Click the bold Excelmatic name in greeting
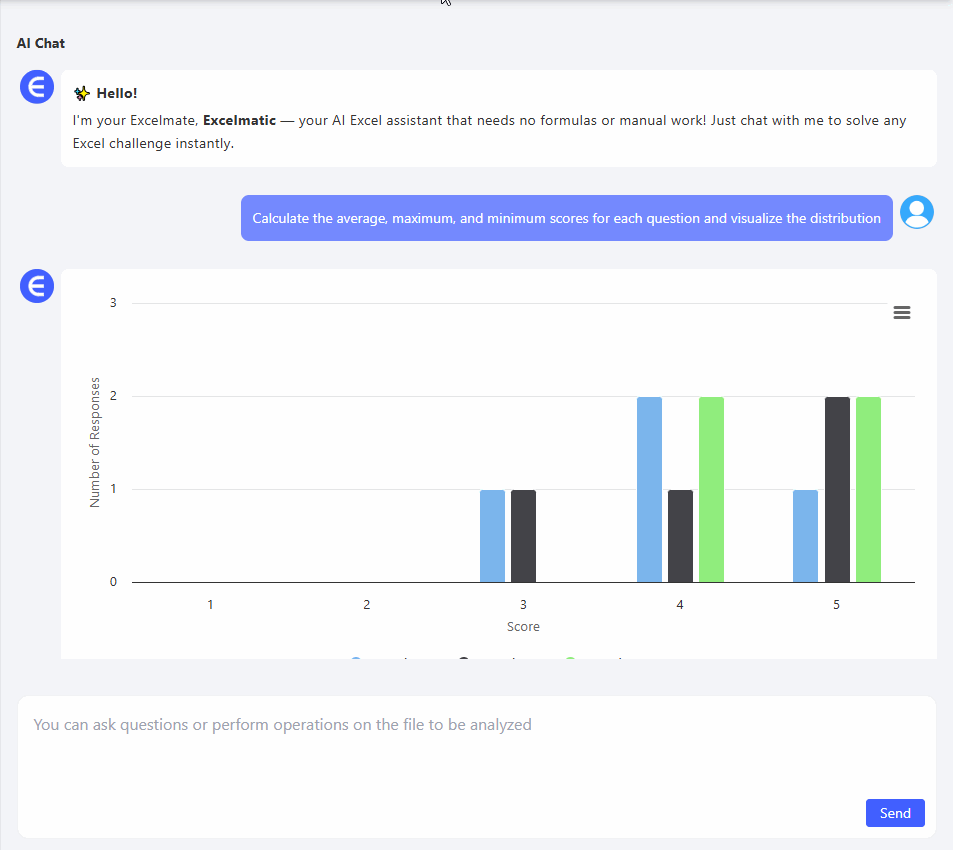The width and height of the screenshot is (953, 850). [x=238, y=120]
